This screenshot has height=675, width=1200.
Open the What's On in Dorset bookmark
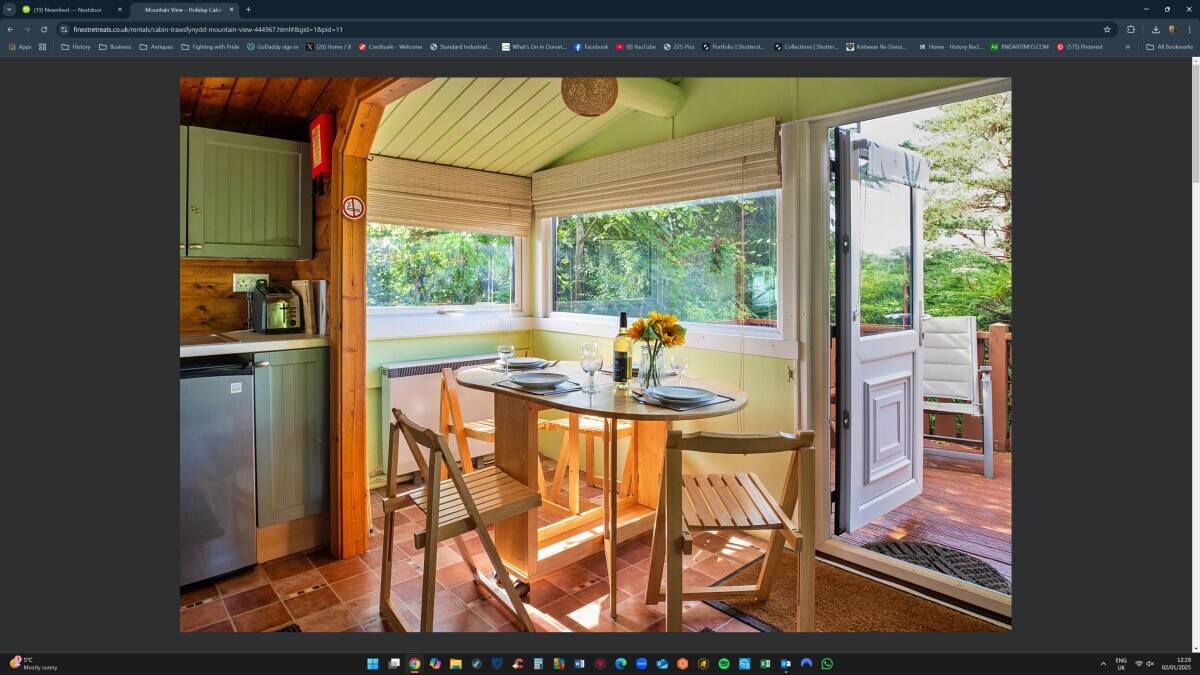[535, 46]
